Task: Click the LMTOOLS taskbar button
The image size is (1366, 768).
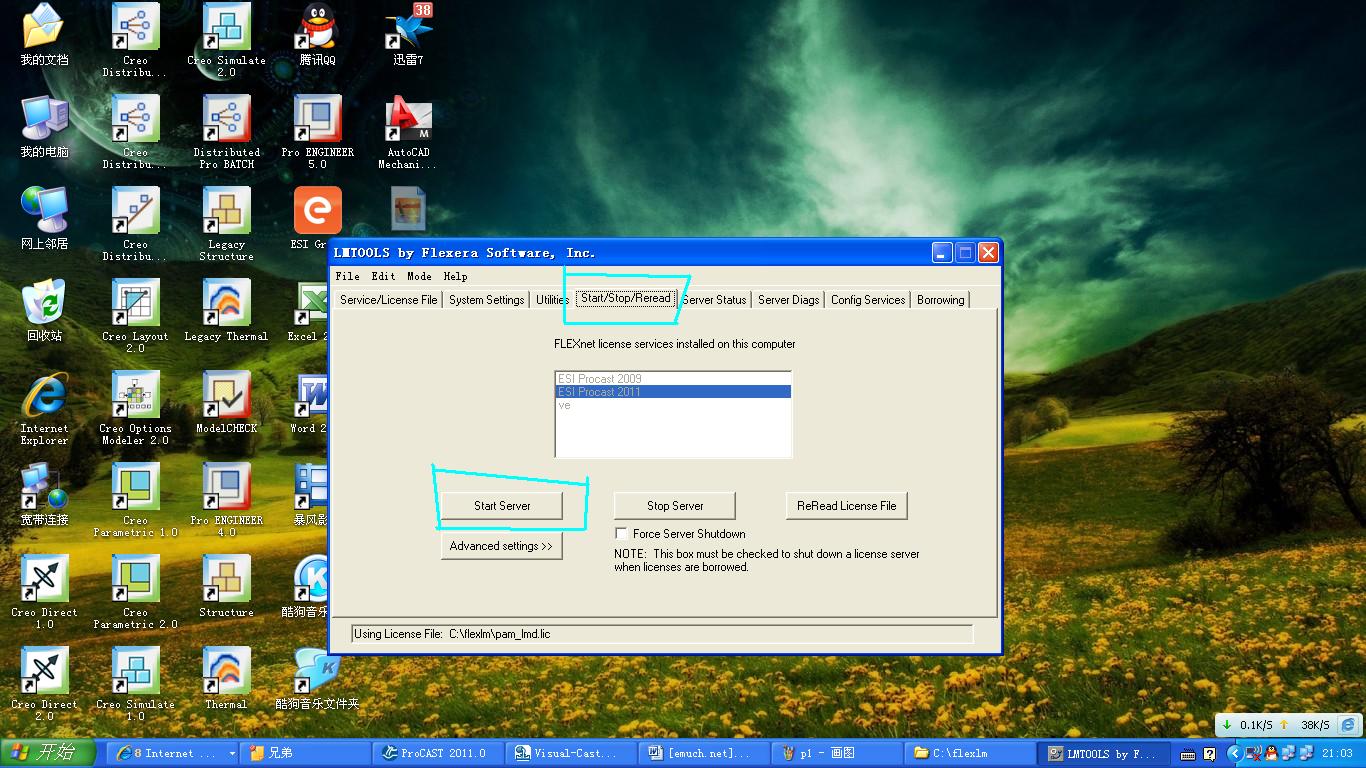Action: click(1101, 753)
